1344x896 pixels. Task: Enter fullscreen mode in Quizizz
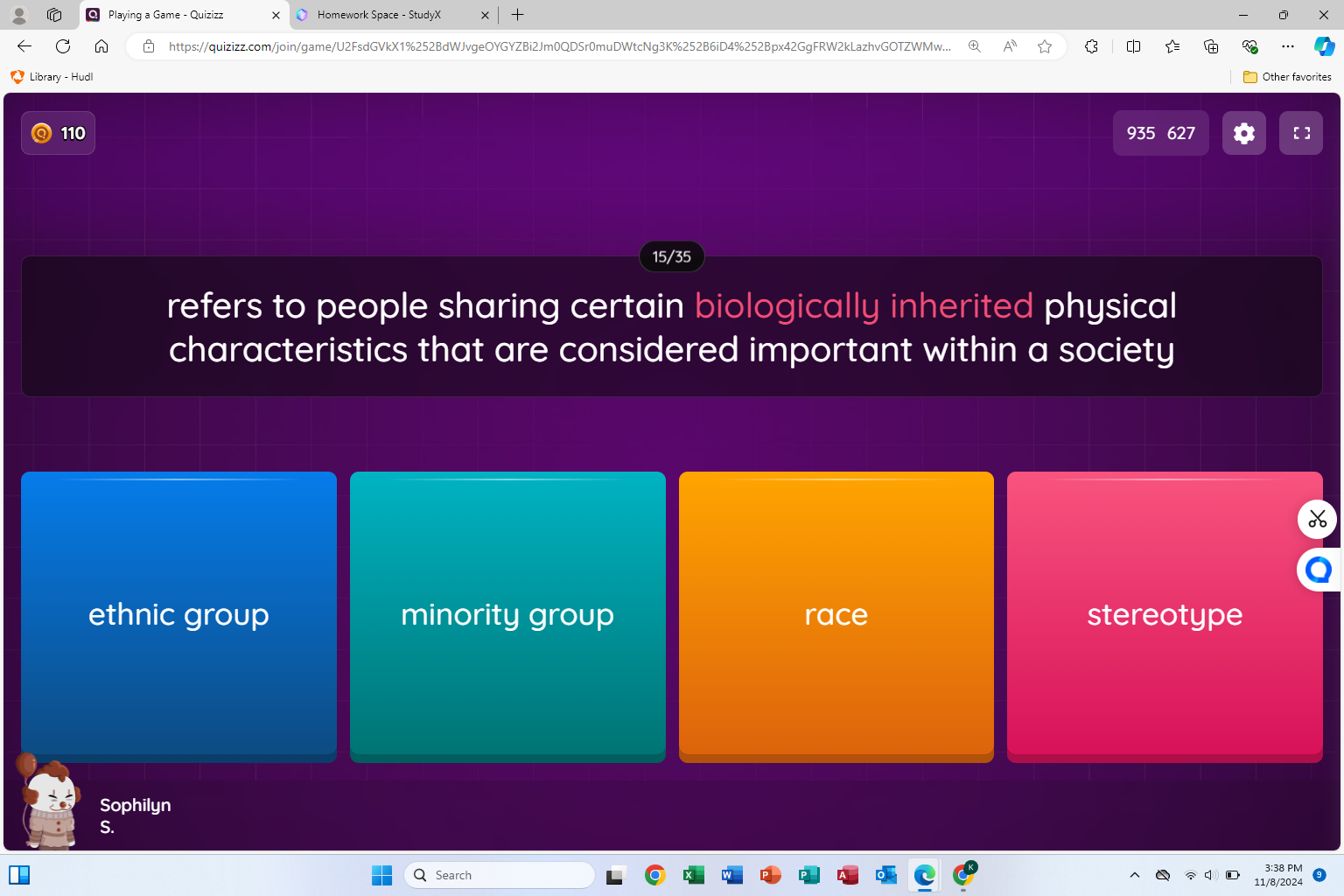1301,133
